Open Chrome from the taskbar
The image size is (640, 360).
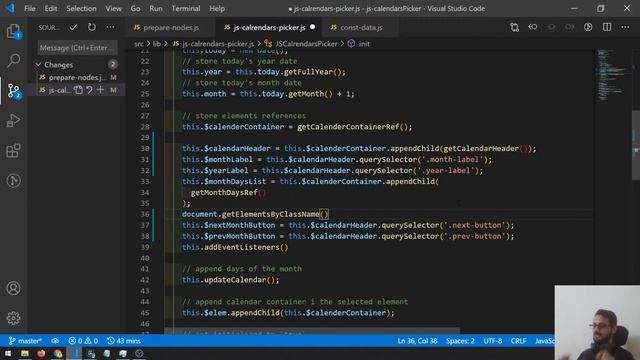point(58,353)
